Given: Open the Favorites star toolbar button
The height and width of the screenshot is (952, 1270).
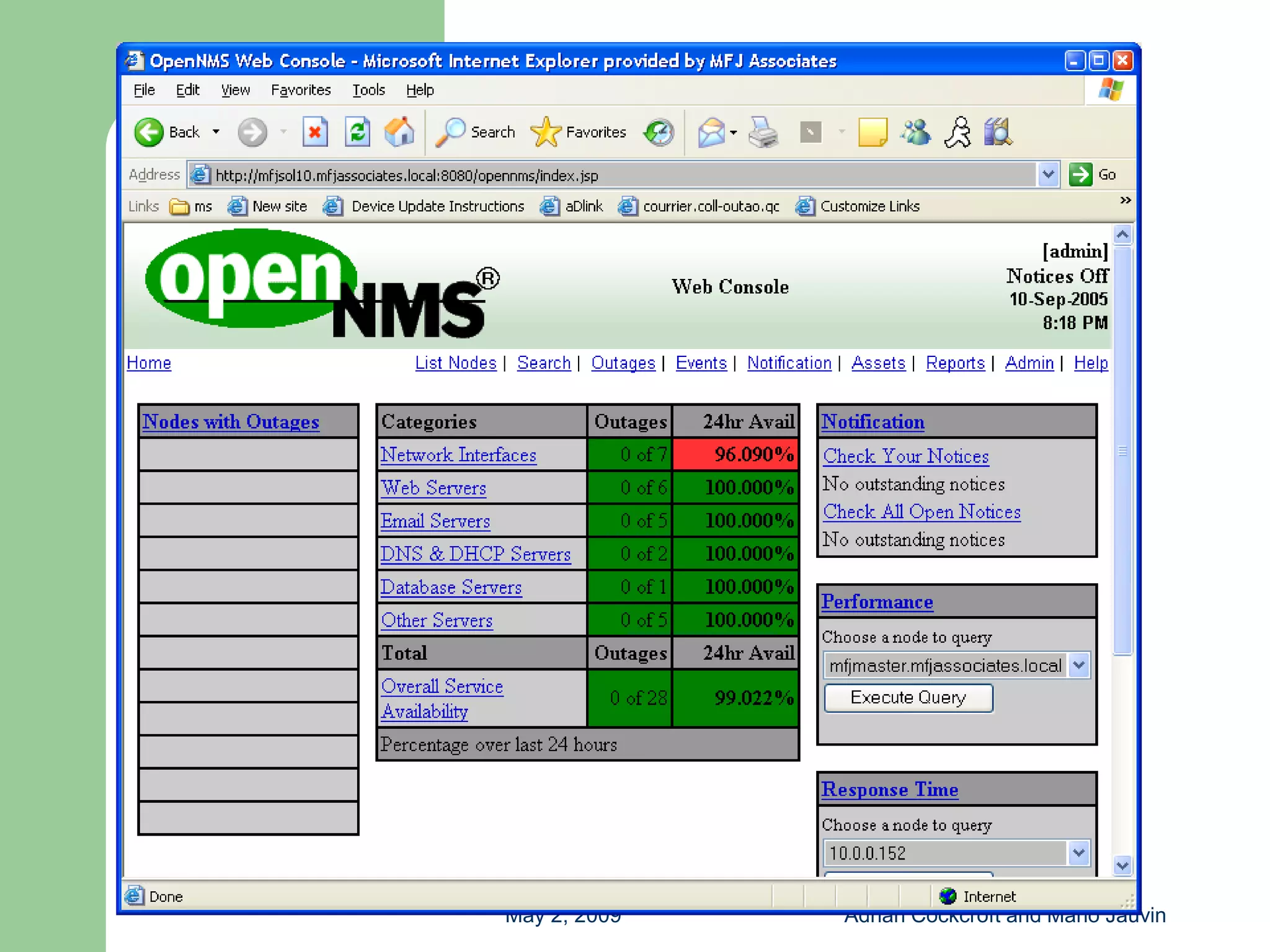Looking at the screenshot, I should [x=579, y=132].
